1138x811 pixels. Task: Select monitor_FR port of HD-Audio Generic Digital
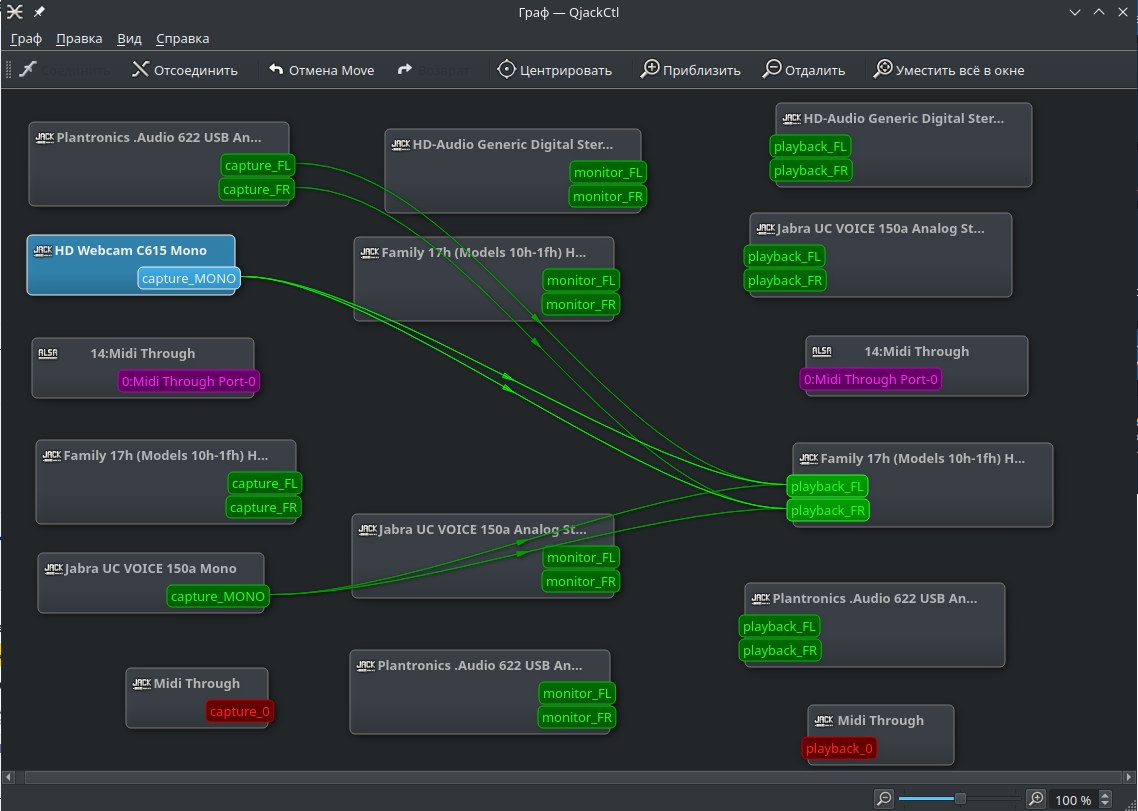pyautogui.click(x=607, y=196)
